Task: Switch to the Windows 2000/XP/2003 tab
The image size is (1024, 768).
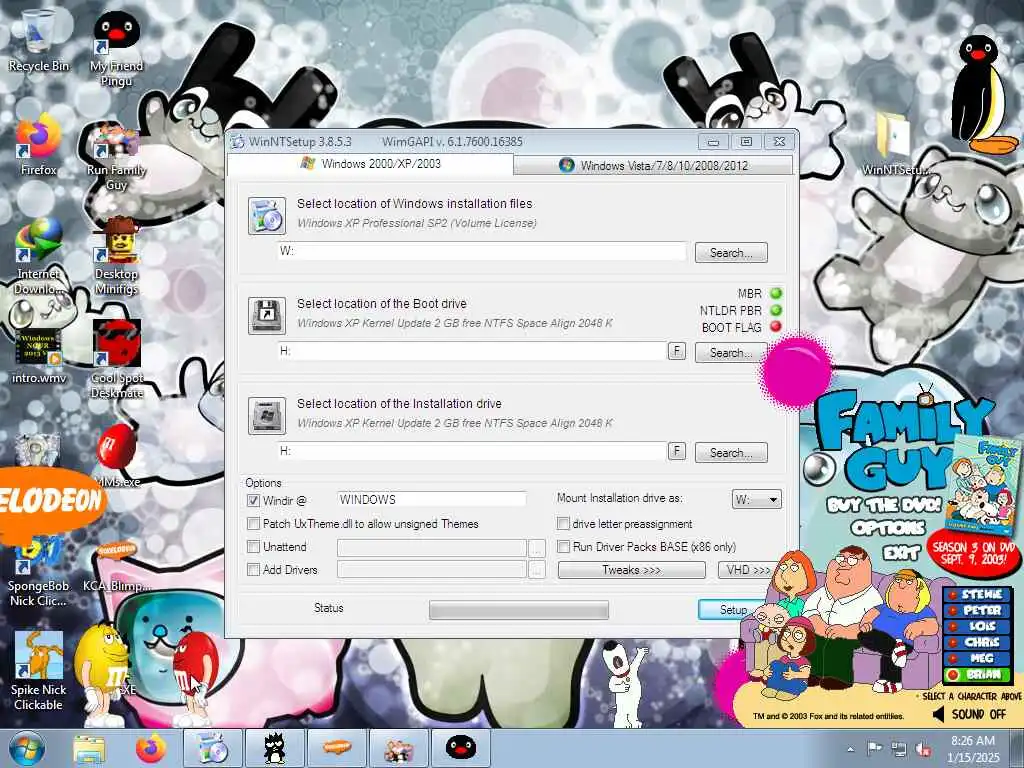Action: pos(370,164)
